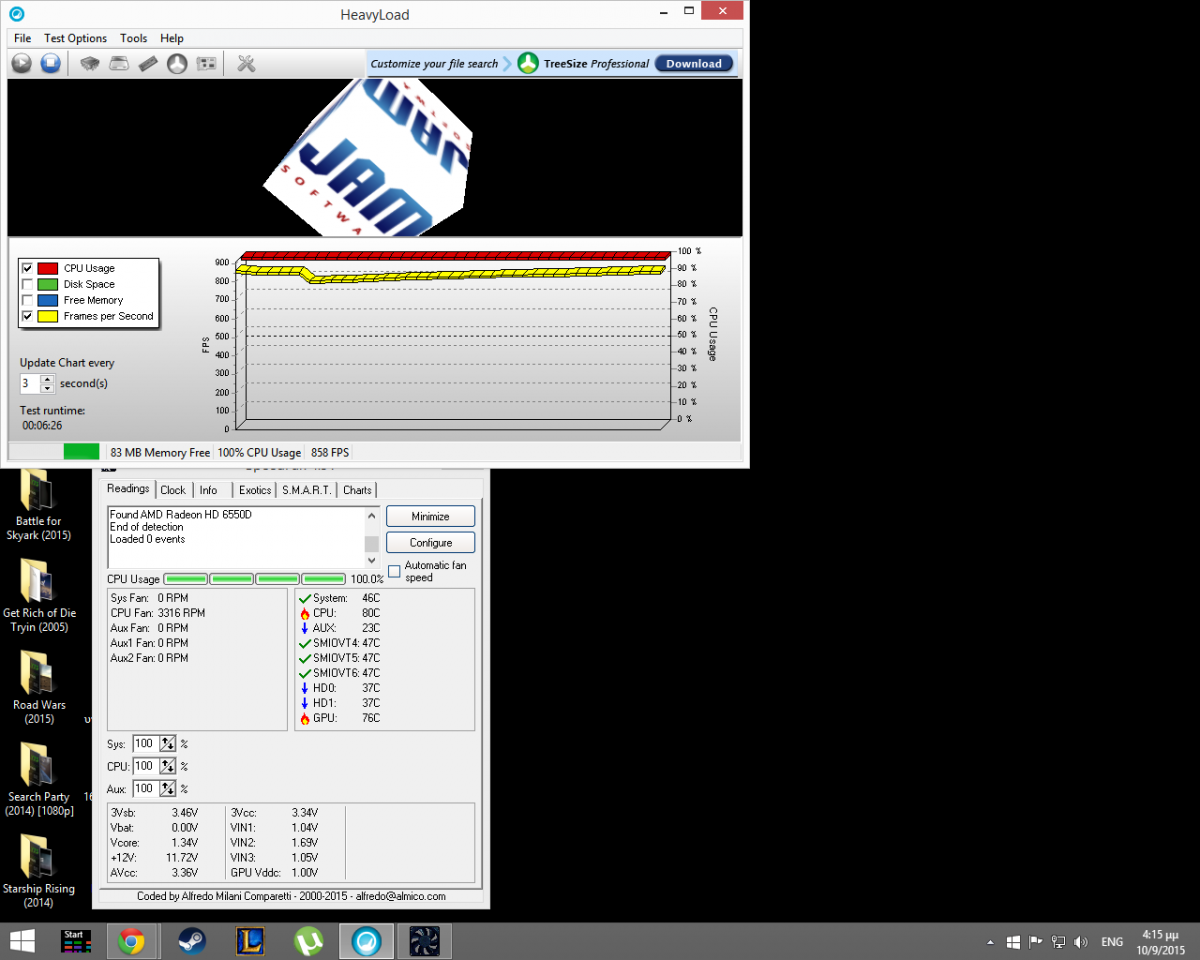Open the Test Options menu
This screenshot has width=1200, height=960.
[x=75, y=38]
